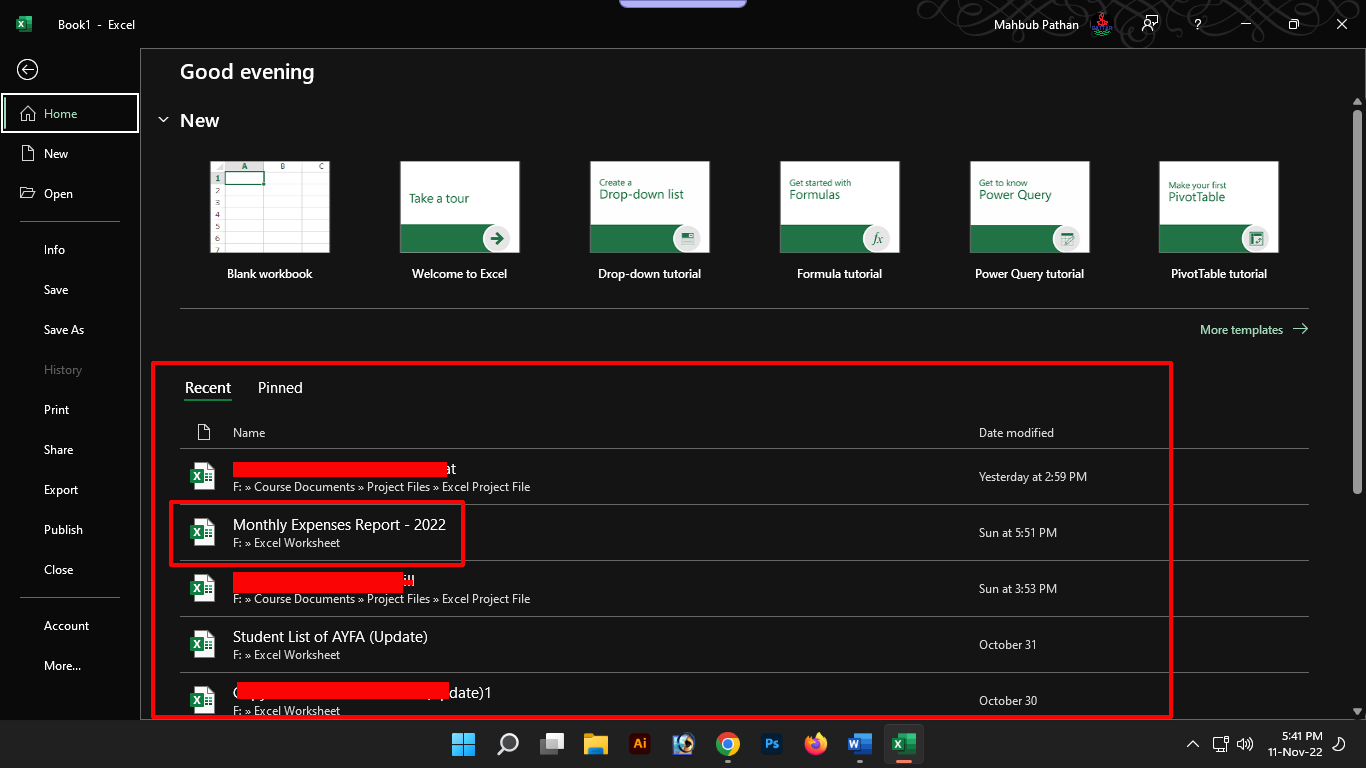1366x768 pixels.
Task: Collapse the New section chevron
Action: tap(163, 120)
